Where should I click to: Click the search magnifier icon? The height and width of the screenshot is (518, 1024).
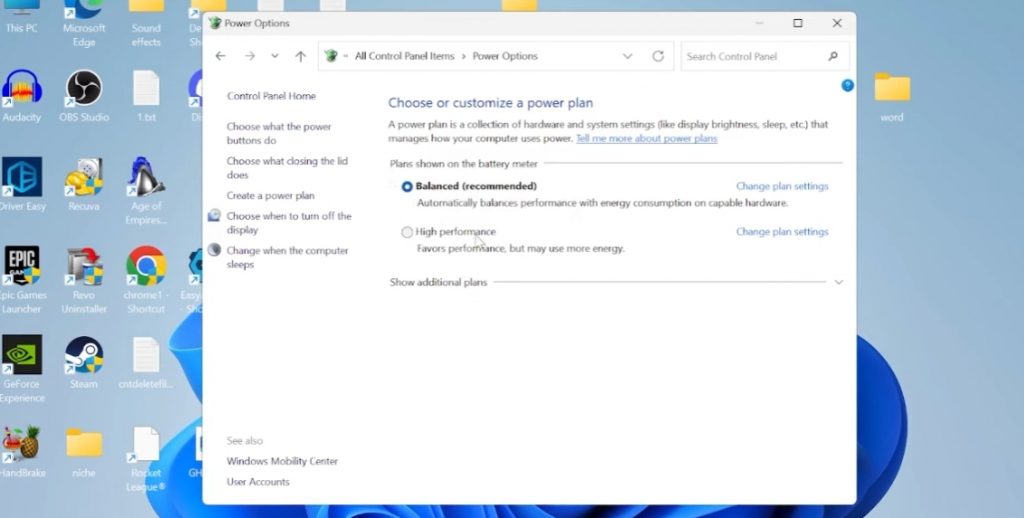[x=833, y=56]
